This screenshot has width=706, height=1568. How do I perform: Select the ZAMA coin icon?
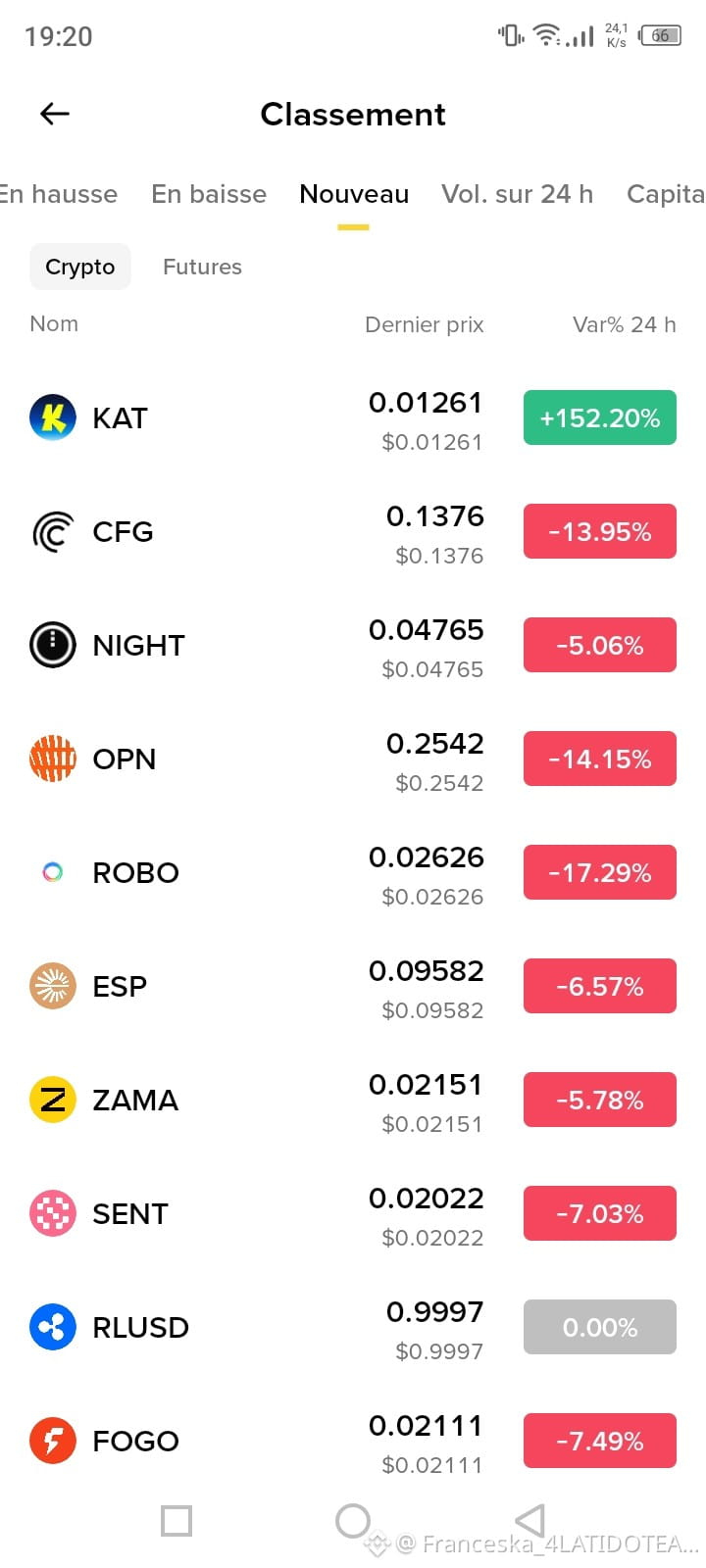pyautogui.click(x=53, y=1100)
